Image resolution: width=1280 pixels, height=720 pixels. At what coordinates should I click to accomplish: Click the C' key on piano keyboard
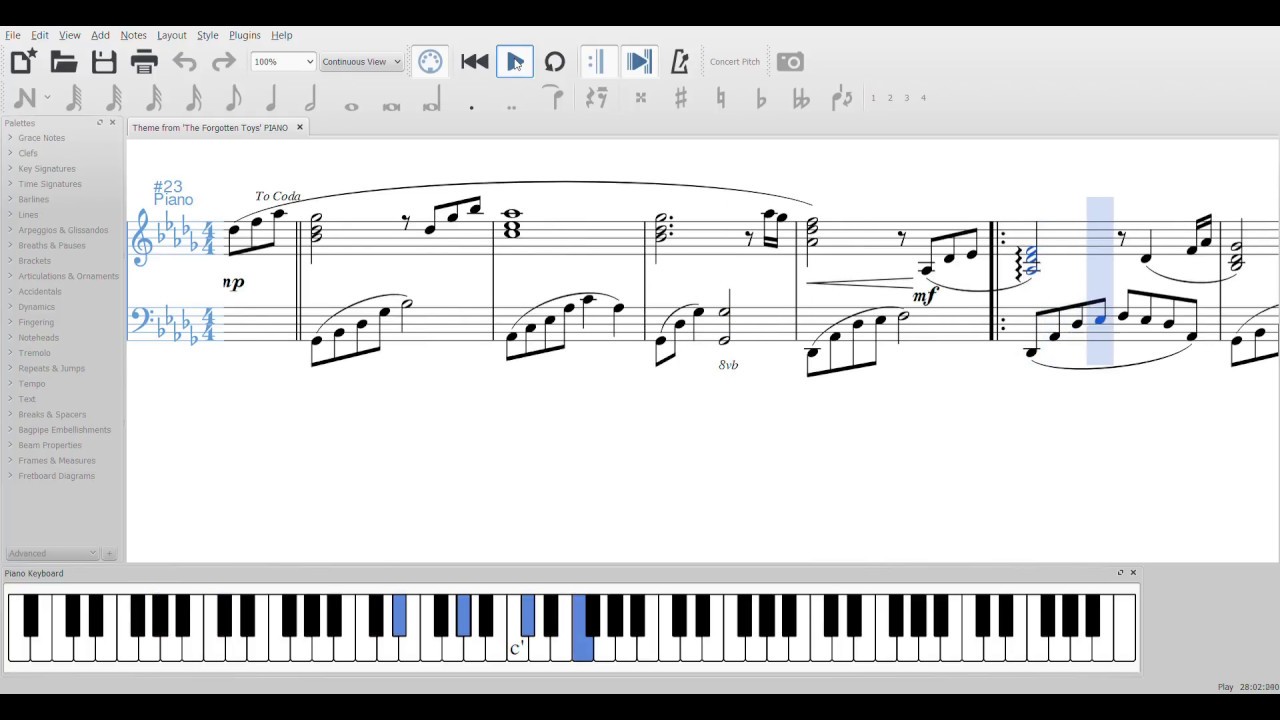click(x=516, y=648)
